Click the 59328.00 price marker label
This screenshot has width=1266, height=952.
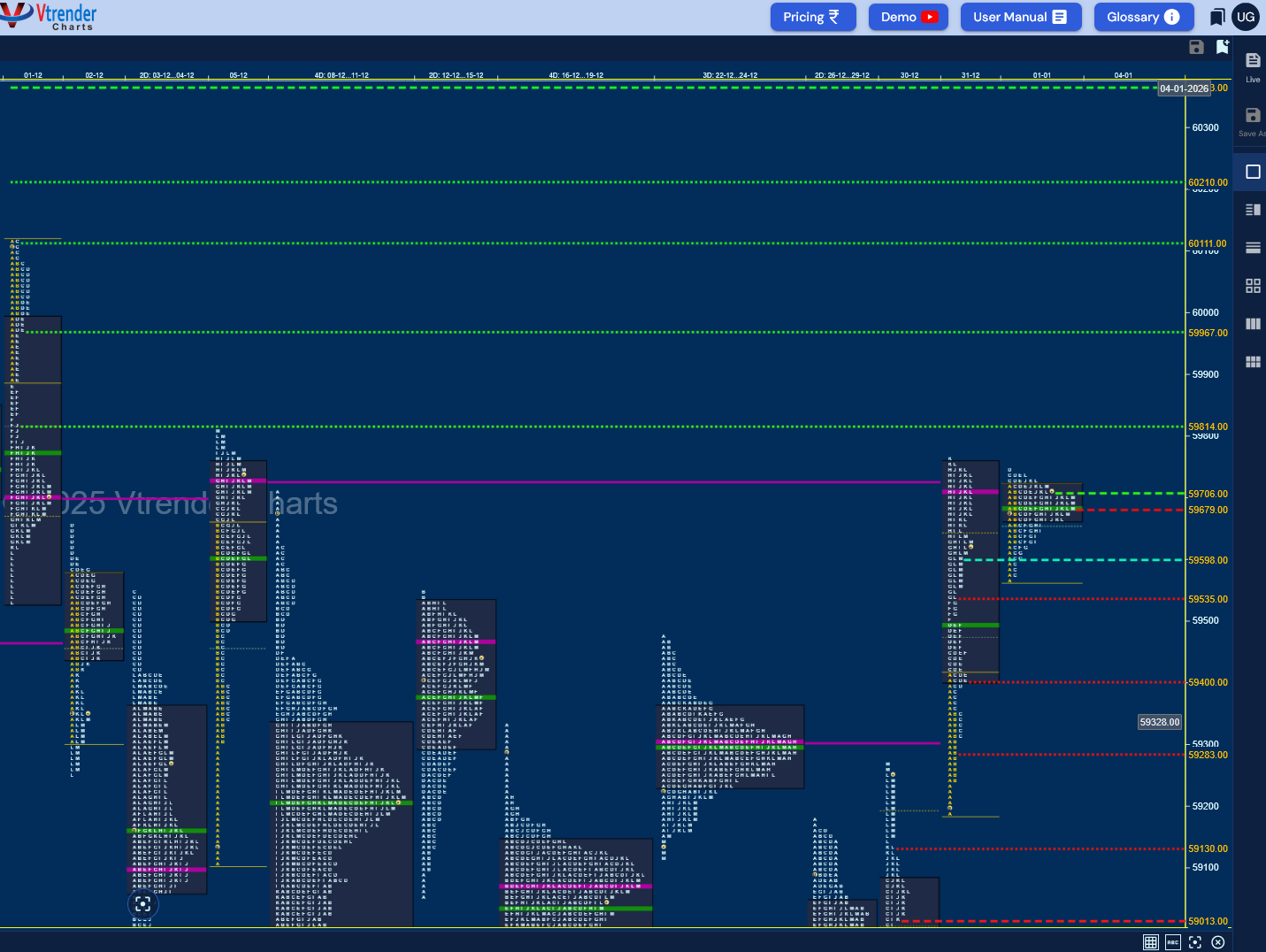click(x=1160, y=722)
